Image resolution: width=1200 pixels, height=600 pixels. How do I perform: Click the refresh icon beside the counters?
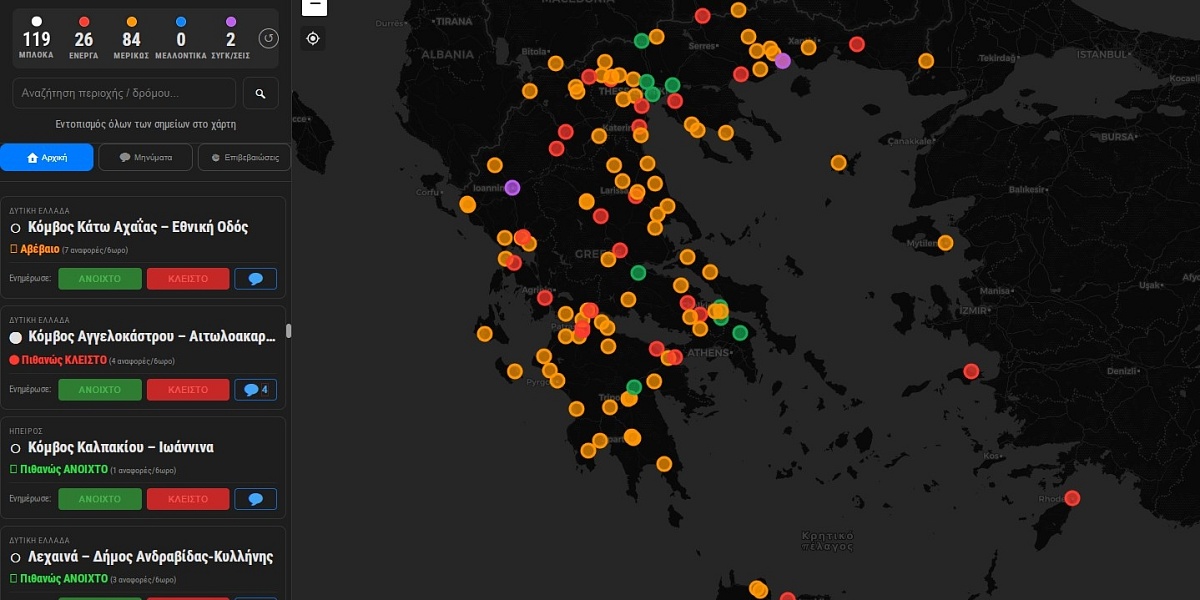pos(268,39)
